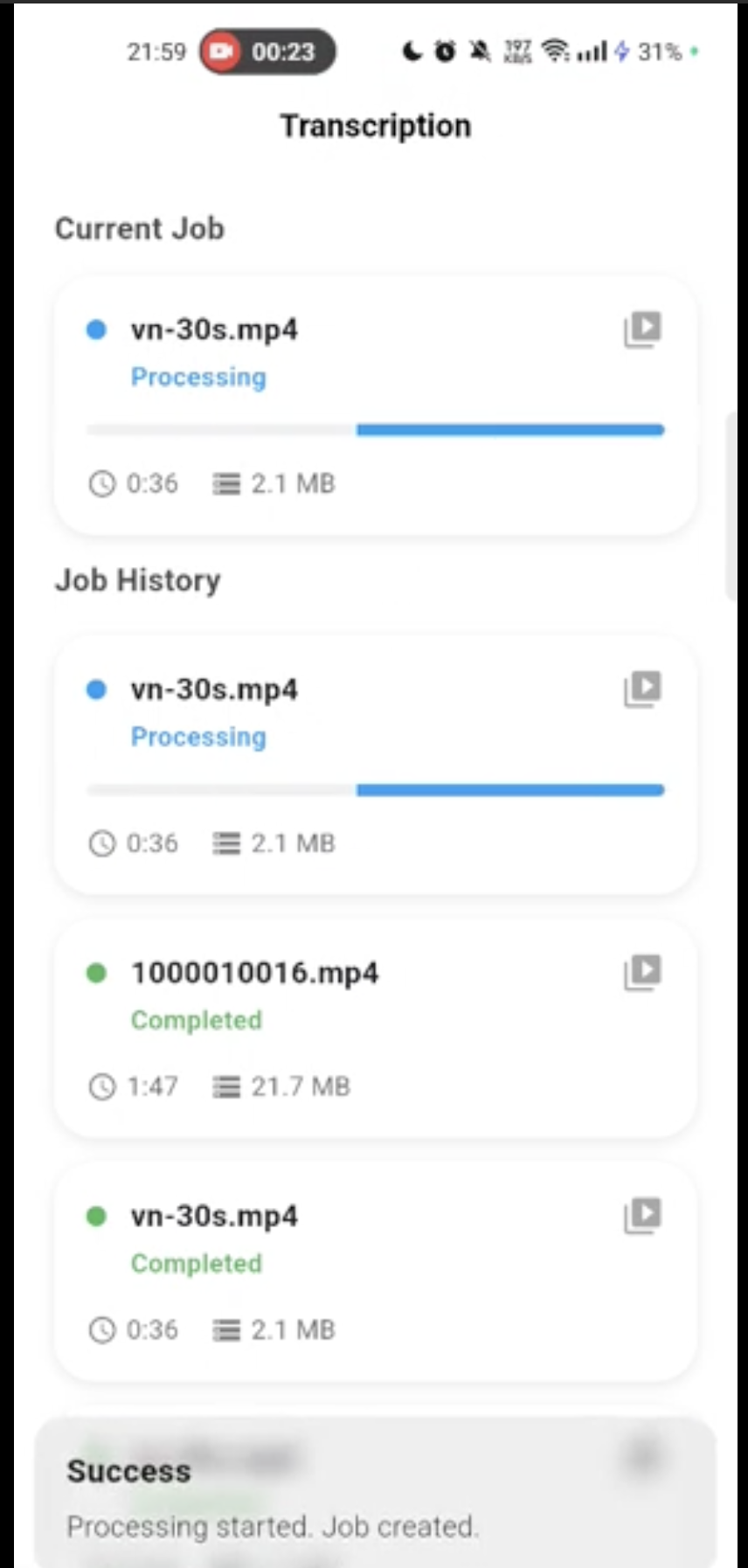Click the file size icon beside 21.7 MB
Viewport: 748px width, 1568px height.
coord(226,1086)
